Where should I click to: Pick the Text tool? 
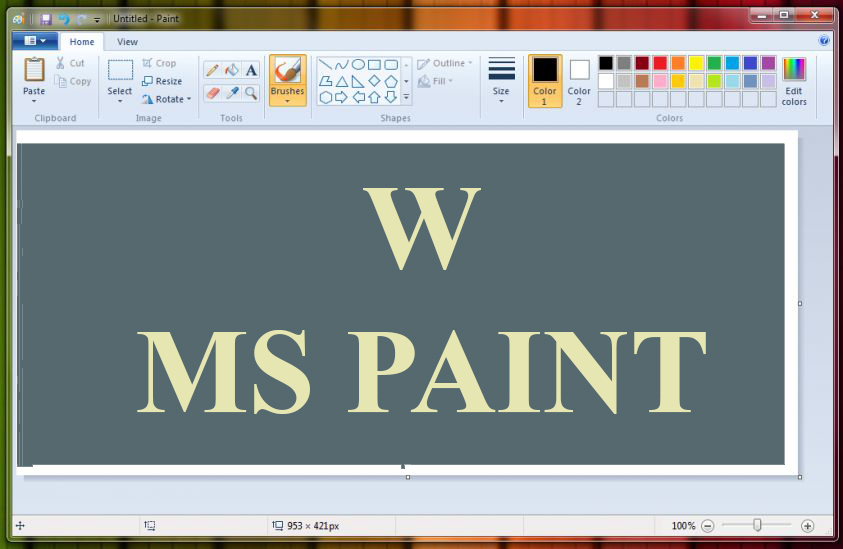[x=250, y=70]
